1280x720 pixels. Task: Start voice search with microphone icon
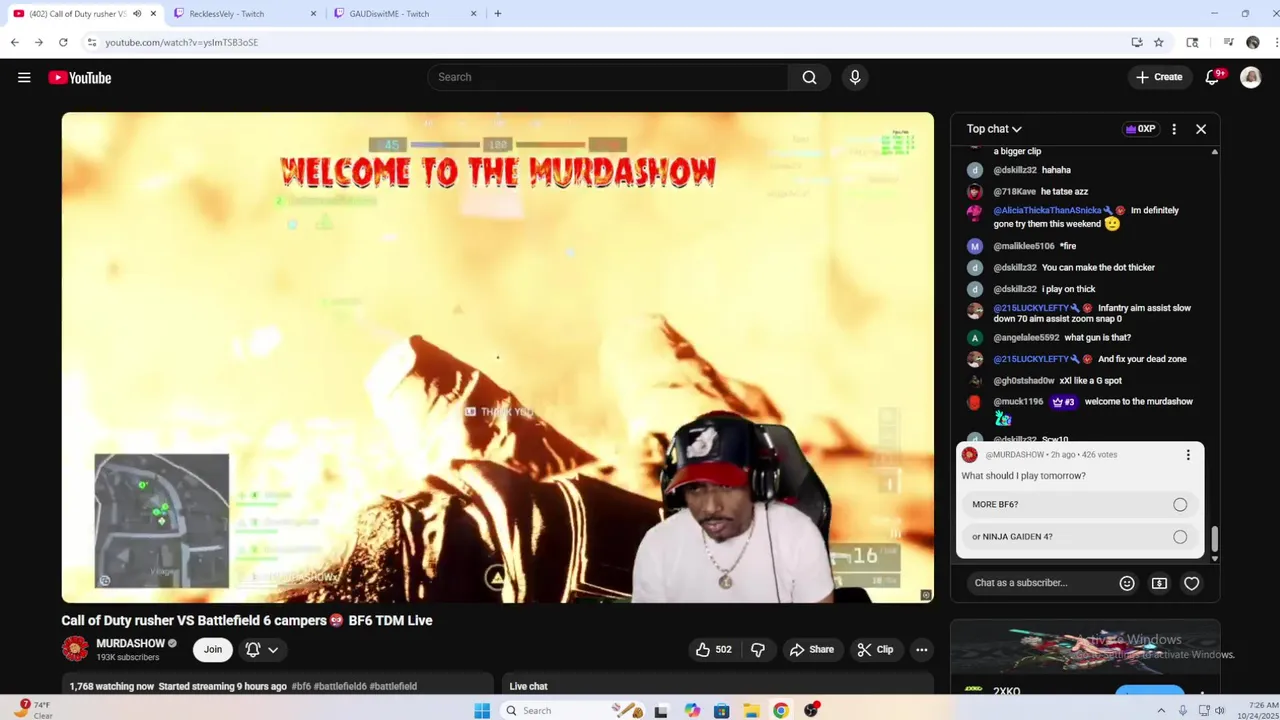point(855,77)
